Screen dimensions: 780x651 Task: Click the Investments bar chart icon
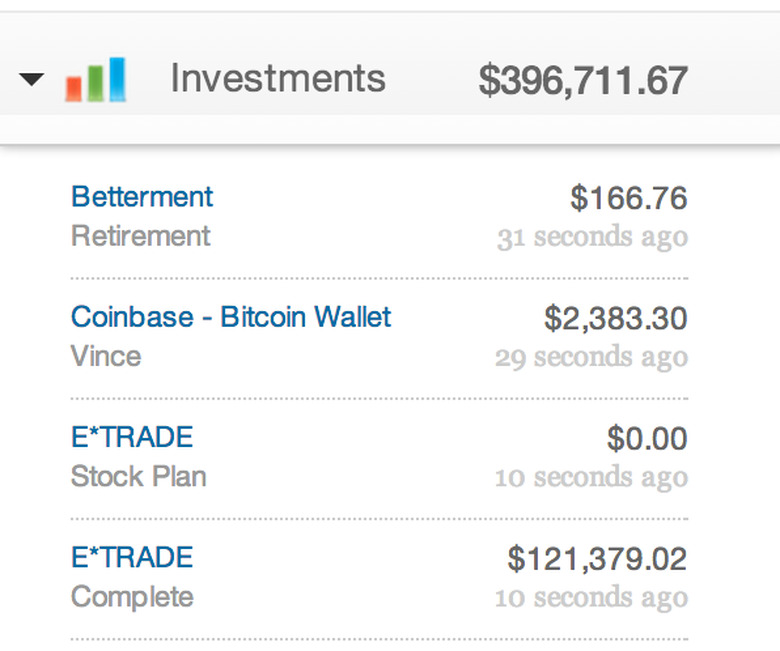pyautogui.click(x=95, y=80)
